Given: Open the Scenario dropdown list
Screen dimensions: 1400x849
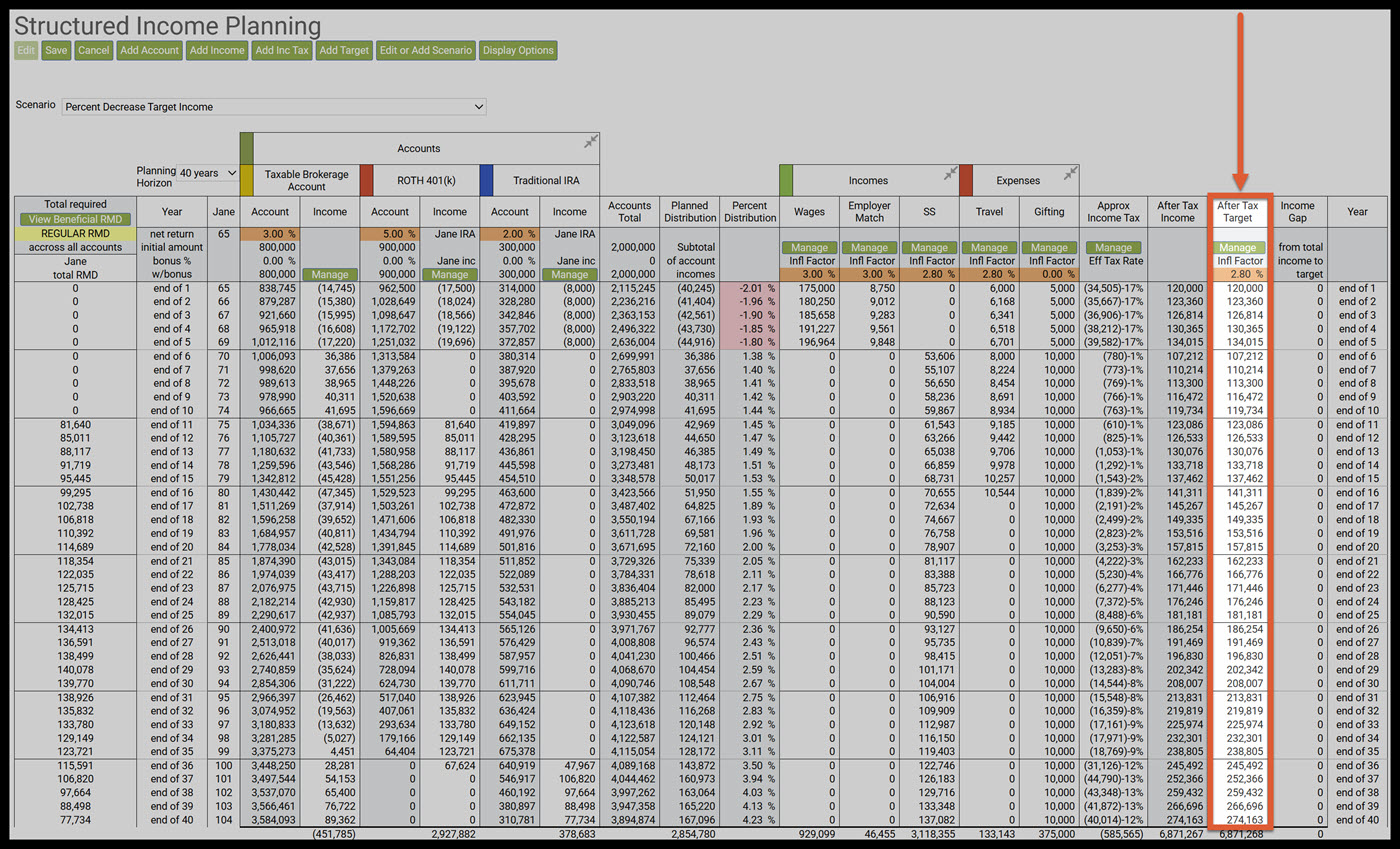Looking at the screenshot, I should (273, 107).
